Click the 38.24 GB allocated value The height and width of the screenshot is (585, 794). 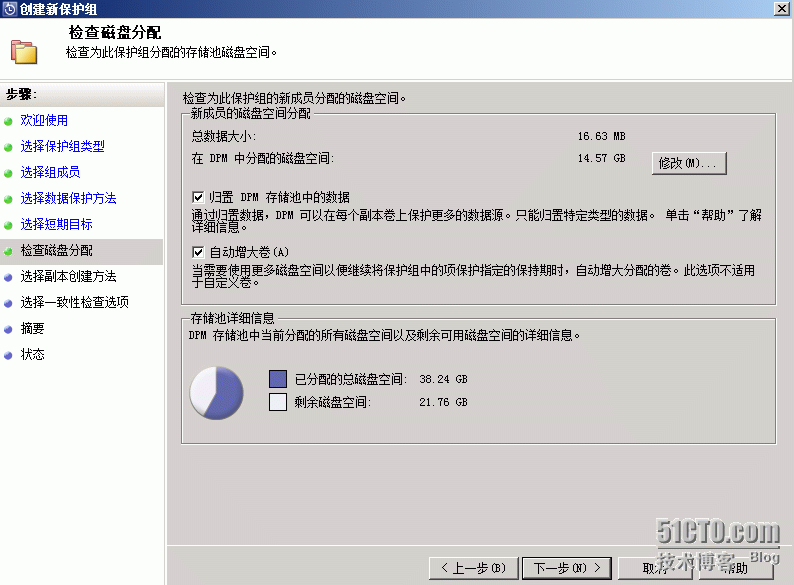(x=443, y=379)
